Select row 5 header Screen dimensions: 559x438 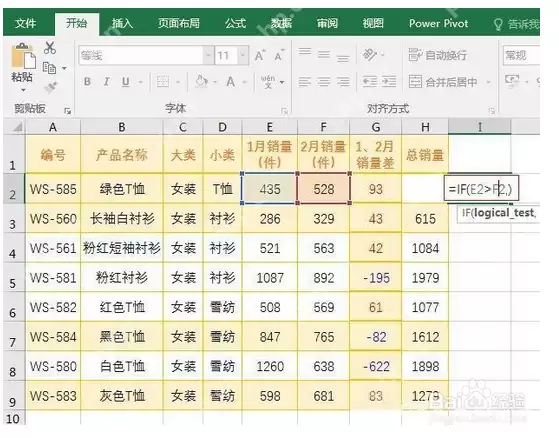click(x=14, y=278)
